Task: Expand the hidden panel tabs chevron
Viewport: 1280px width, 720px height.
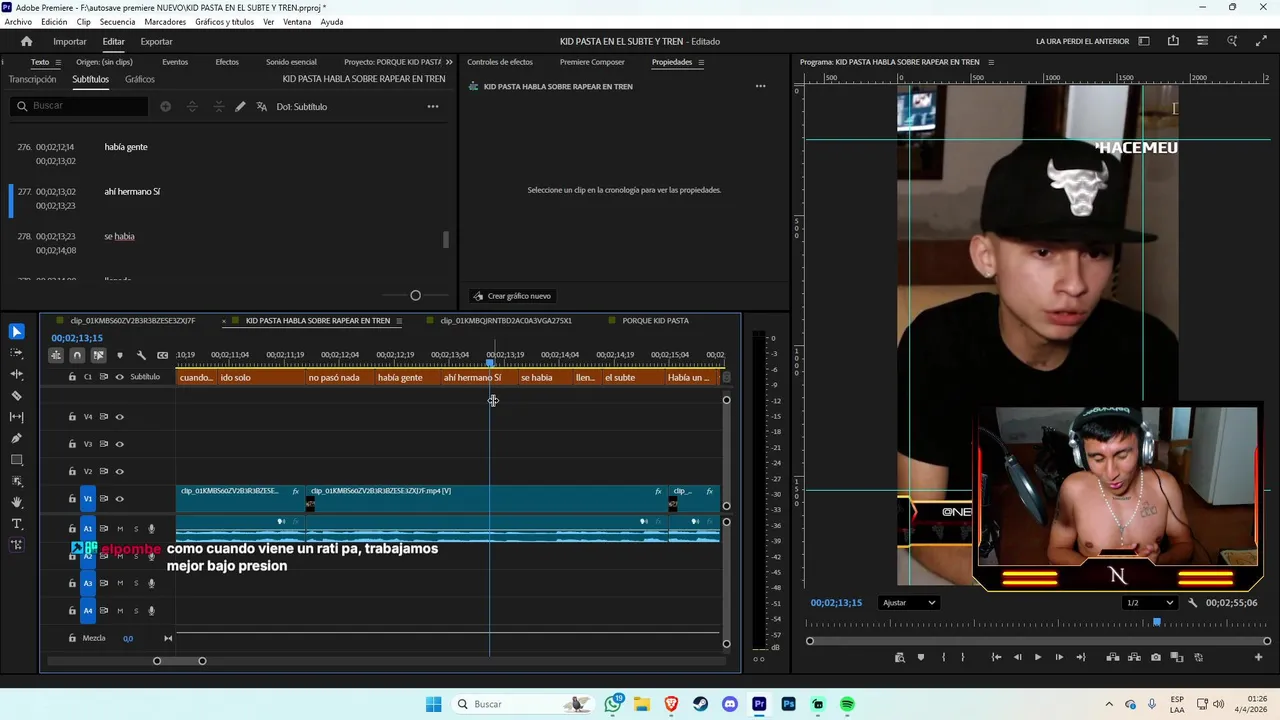Action: (x=448, y=62)
